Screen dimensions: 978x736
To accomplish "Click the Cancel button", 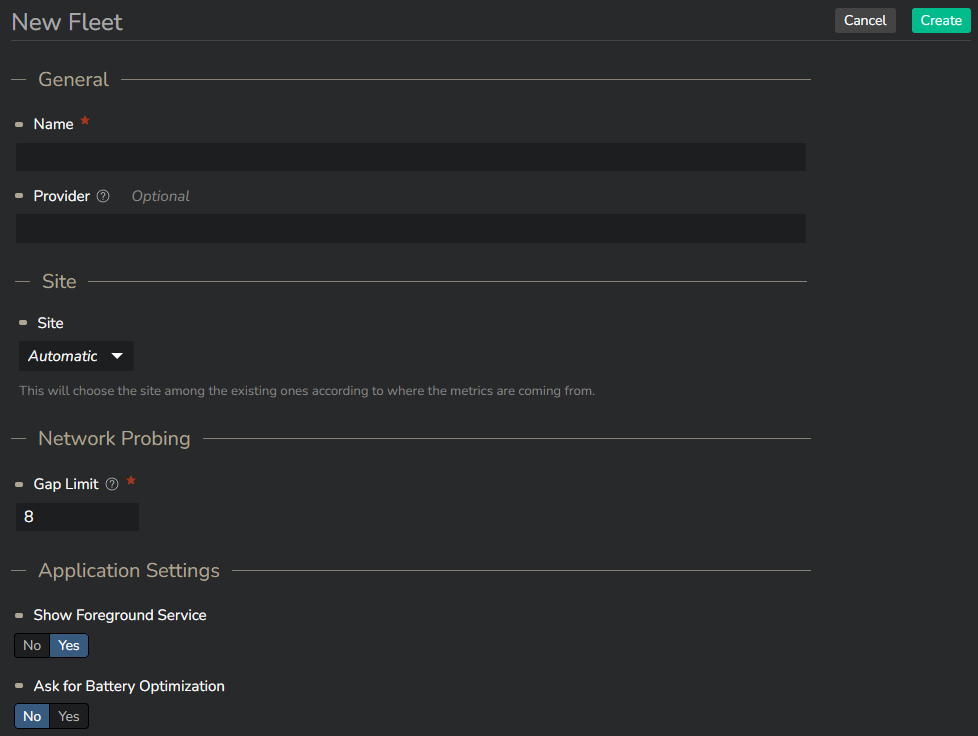I will 865,21.
